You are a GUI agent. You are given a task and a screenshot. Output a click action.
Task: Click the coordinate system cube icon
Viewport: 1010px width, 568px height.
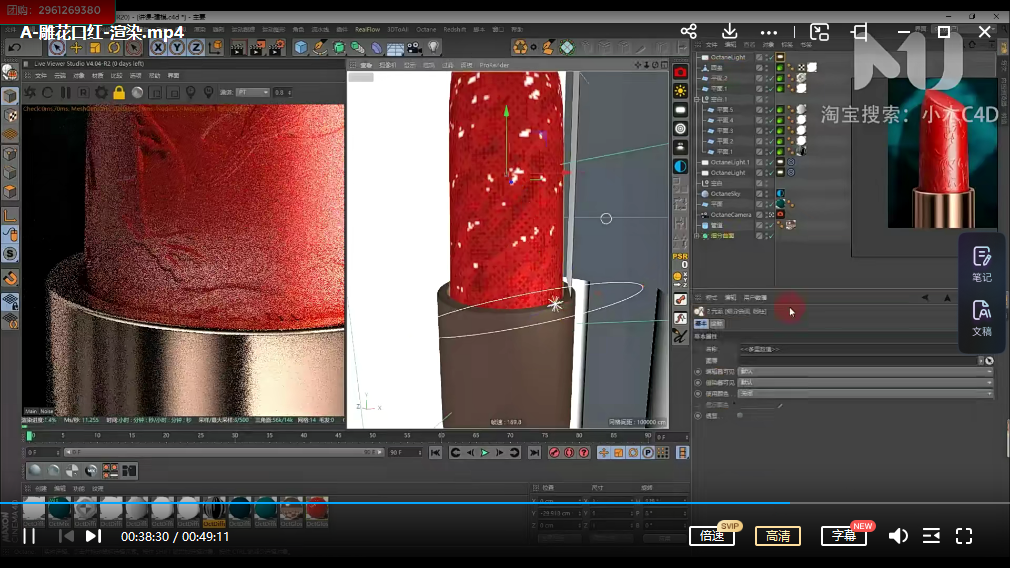pyautogui.click(x=215, y=48)
